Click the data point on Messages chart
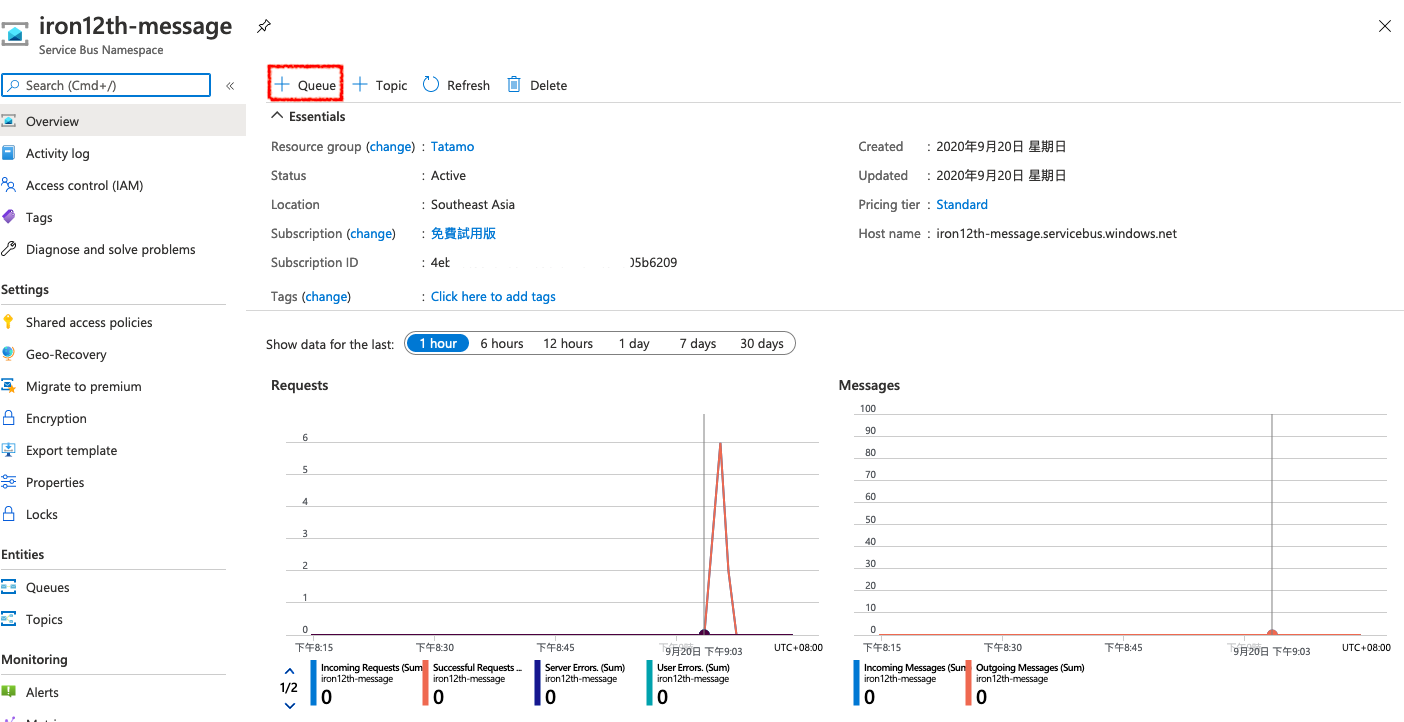The image size is (1404, 722). pos(1272,633)
